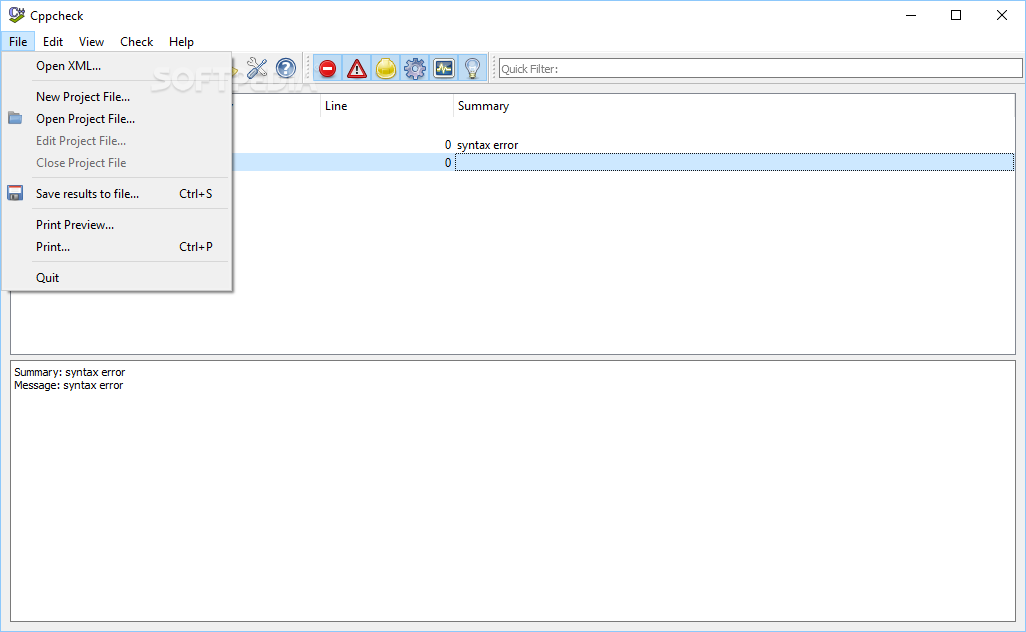1026x632 pixels.
Task: Select Print... in the File menu
Action: click(x=117, y=247)
